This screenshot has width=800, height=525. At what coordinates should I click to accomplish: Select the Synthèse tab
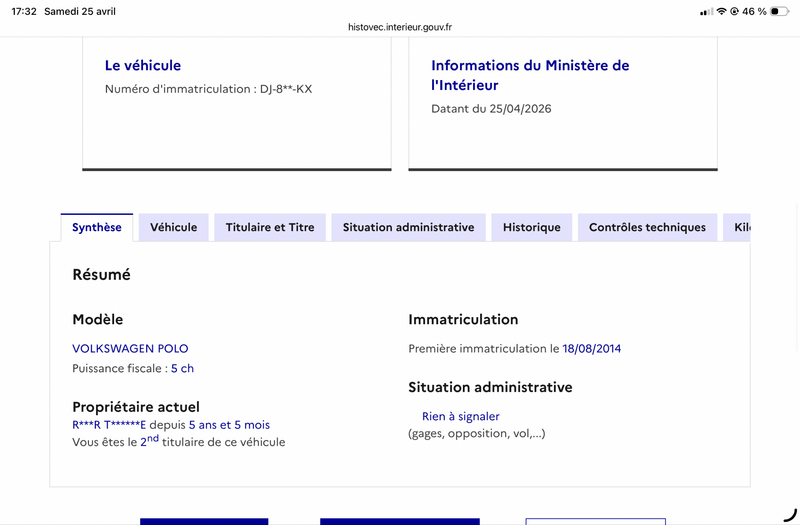pos(97,227)
